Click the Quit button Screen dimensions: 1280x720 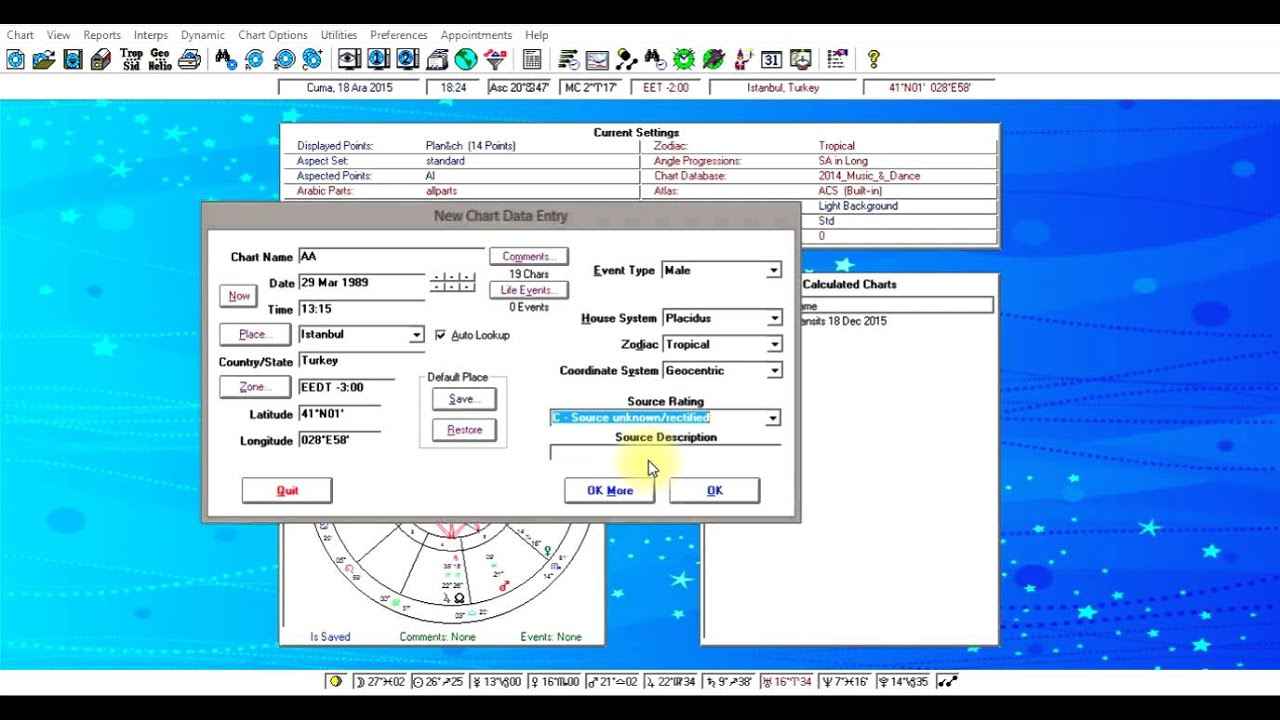[x=287, y=490]
